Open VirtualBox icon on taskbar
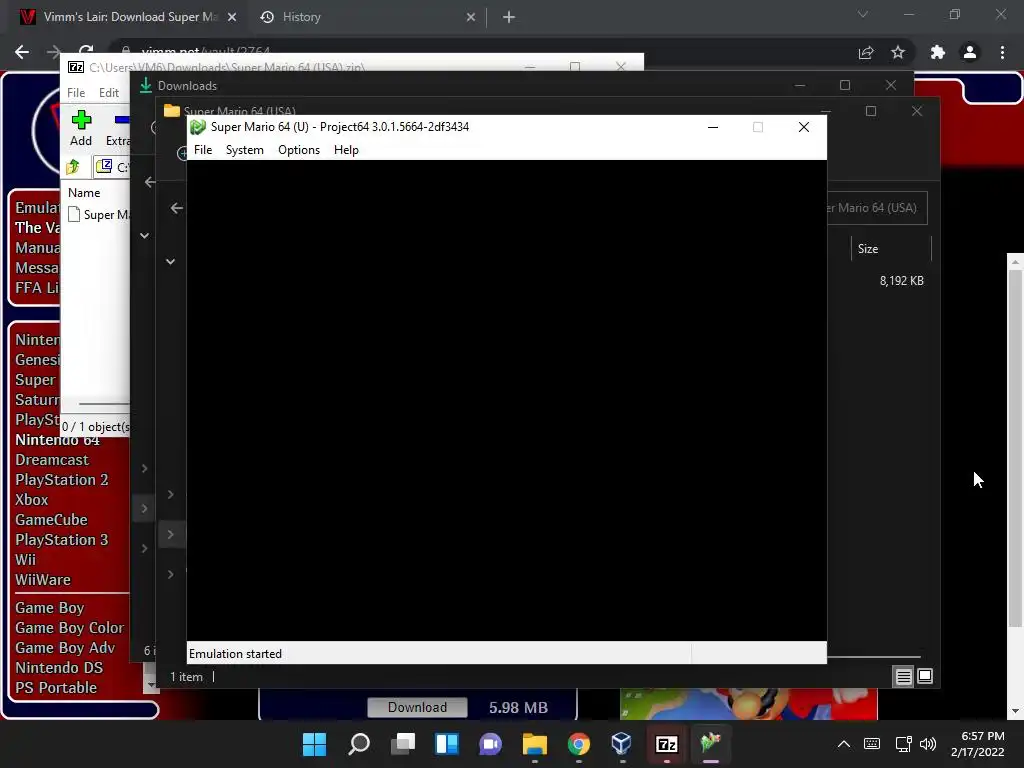Image resolution: width=1024 pixels, height=768 pixels. point(622,744)
